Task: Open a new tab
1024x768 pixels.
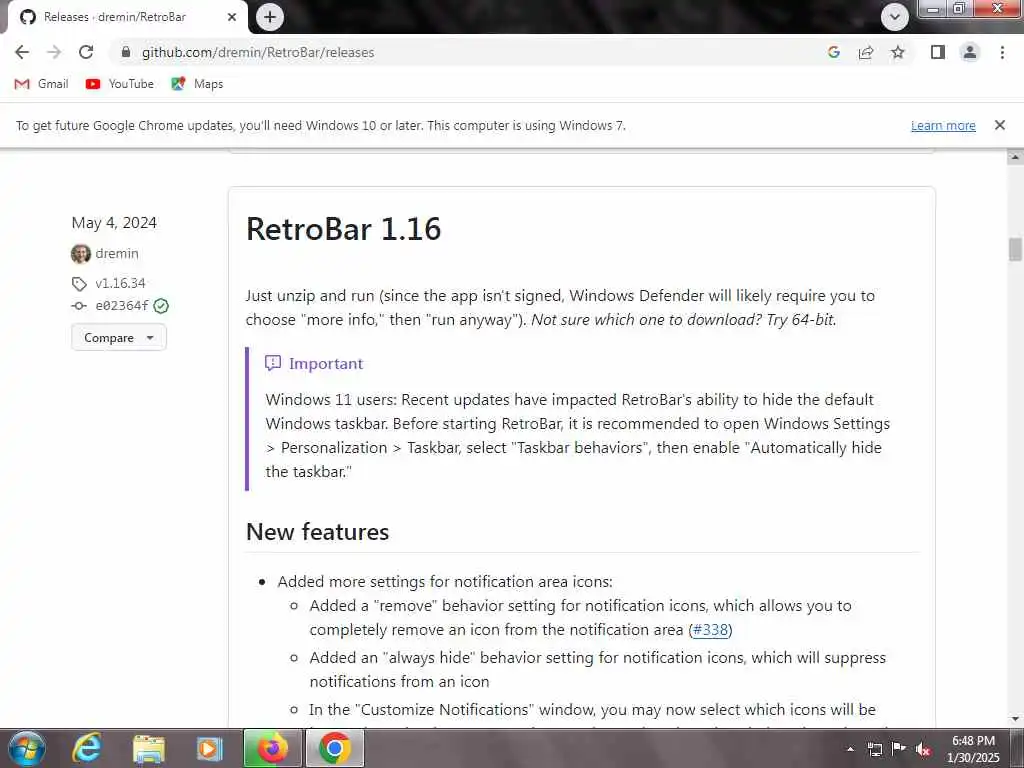Action: pos(270,17)
